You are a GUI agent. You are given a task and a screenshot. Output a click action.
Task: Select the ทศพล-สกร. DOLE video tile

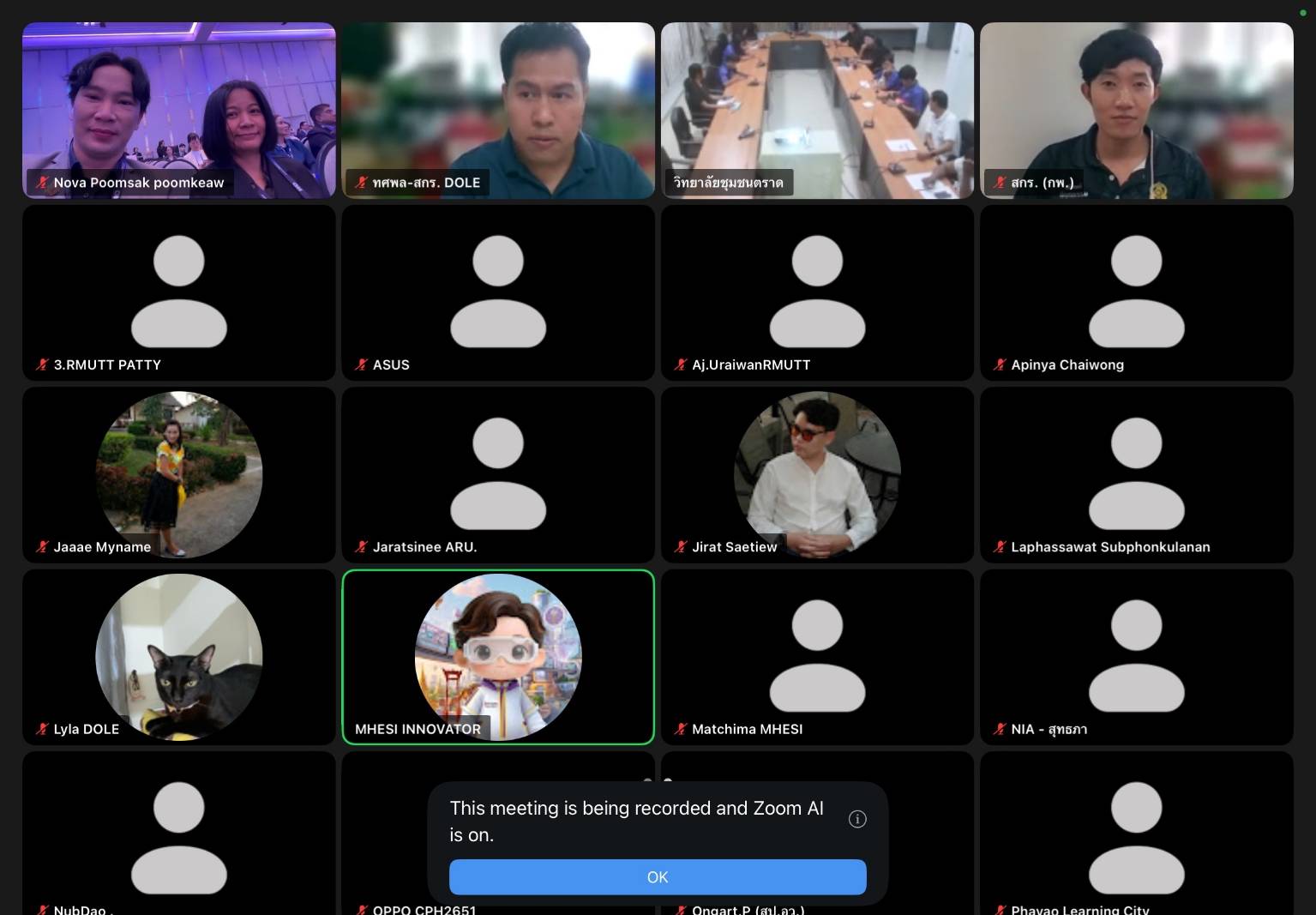498,111
